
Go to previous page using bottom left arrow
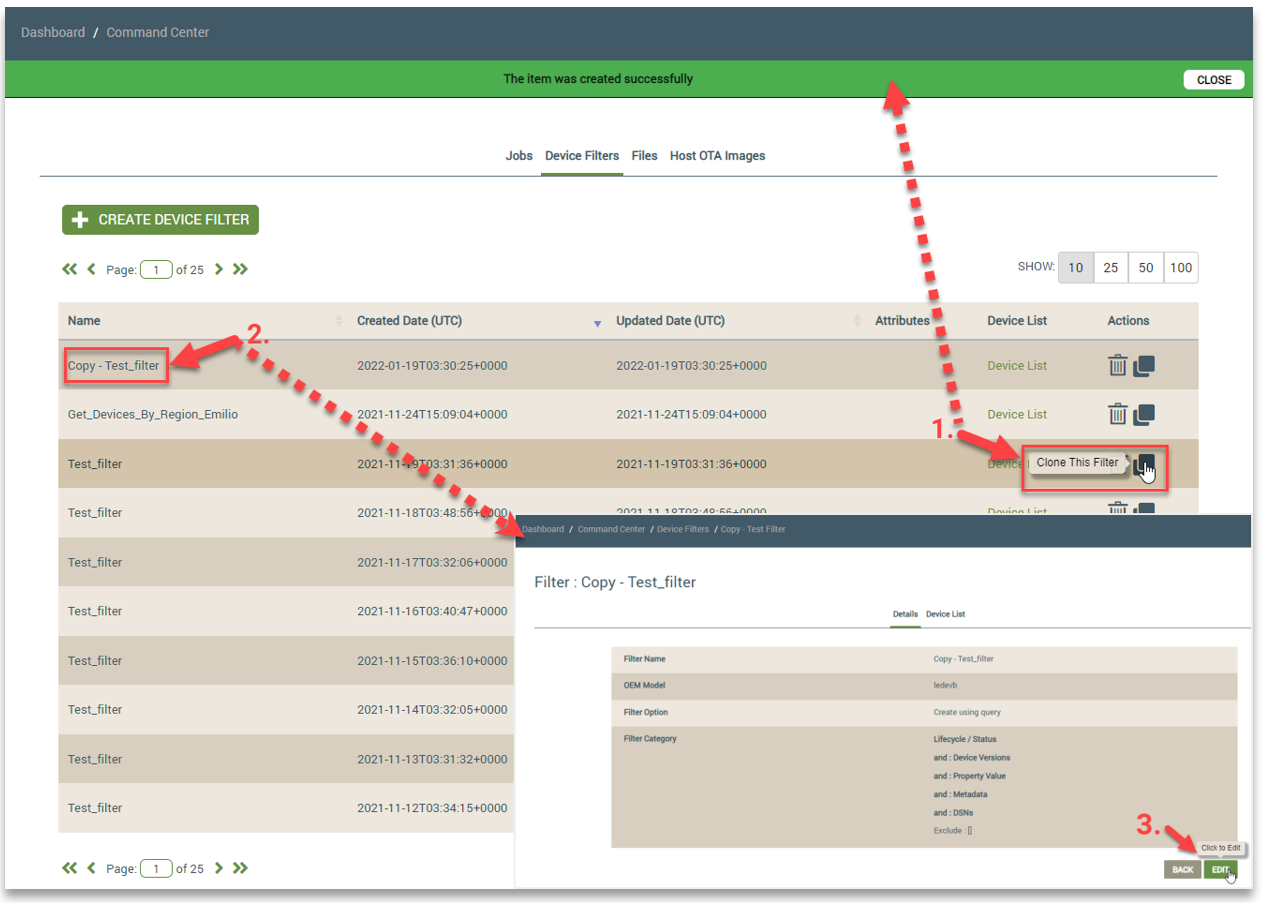click(92, 868)
